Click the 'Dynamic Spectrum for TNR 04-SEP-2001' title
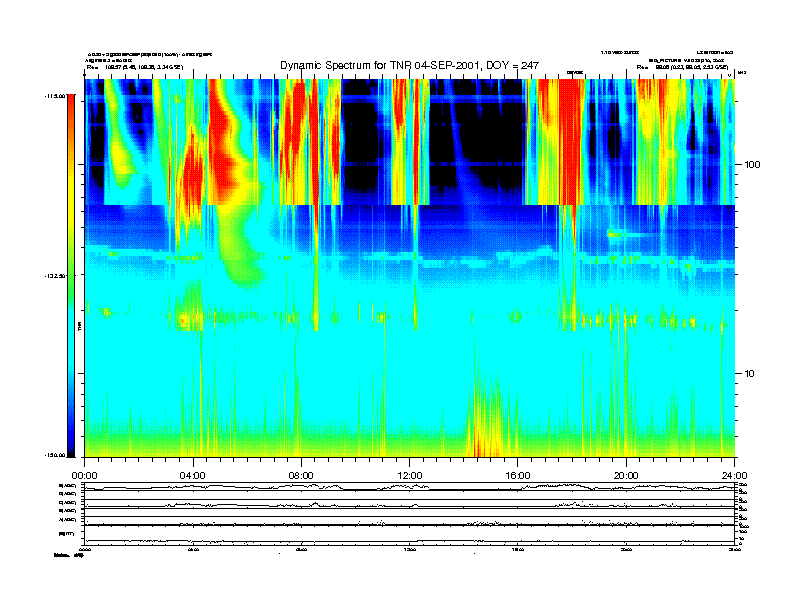The width and height of the screenshot is (792, 612). point(409,65)
